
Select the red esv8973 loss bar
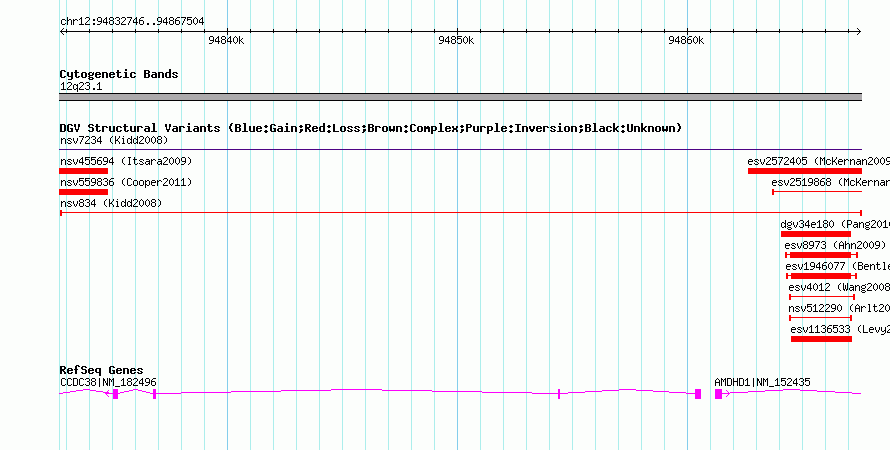coord(821,255)
